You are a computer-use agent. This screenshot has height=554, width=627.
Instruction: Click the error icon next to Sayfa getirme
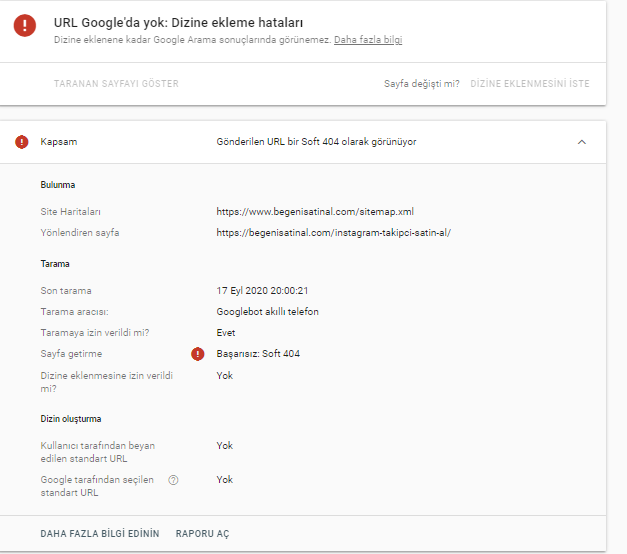click(x=197, y=354)
